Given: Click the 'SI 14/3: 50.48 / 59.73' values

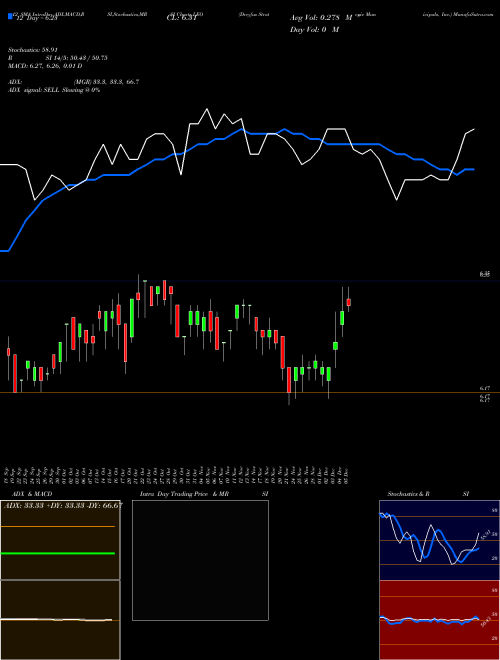Looking at the screenshot, I should tap(77, 58).
